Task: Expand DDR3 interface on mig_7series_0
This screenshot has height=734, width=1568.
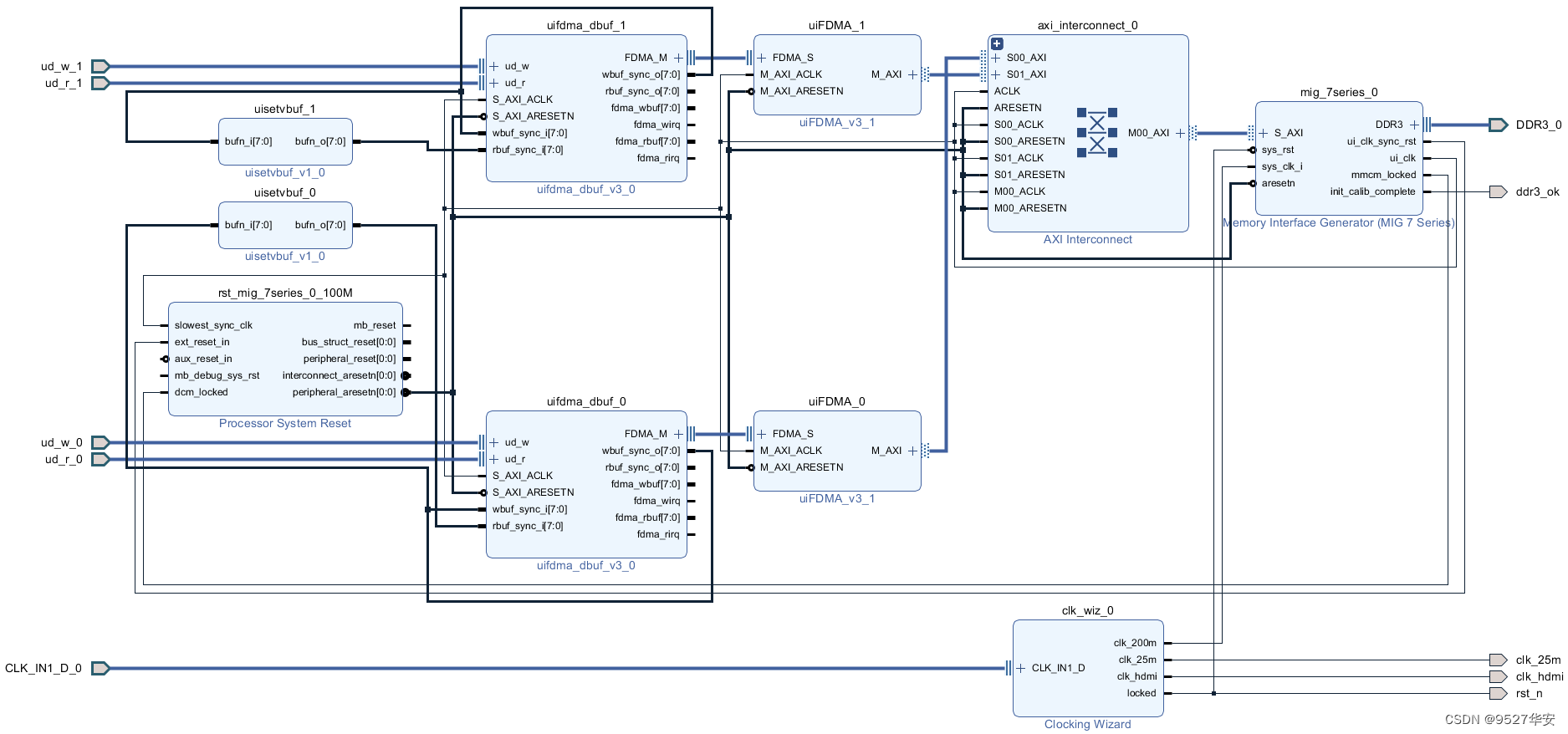Action: [1414, 125]
